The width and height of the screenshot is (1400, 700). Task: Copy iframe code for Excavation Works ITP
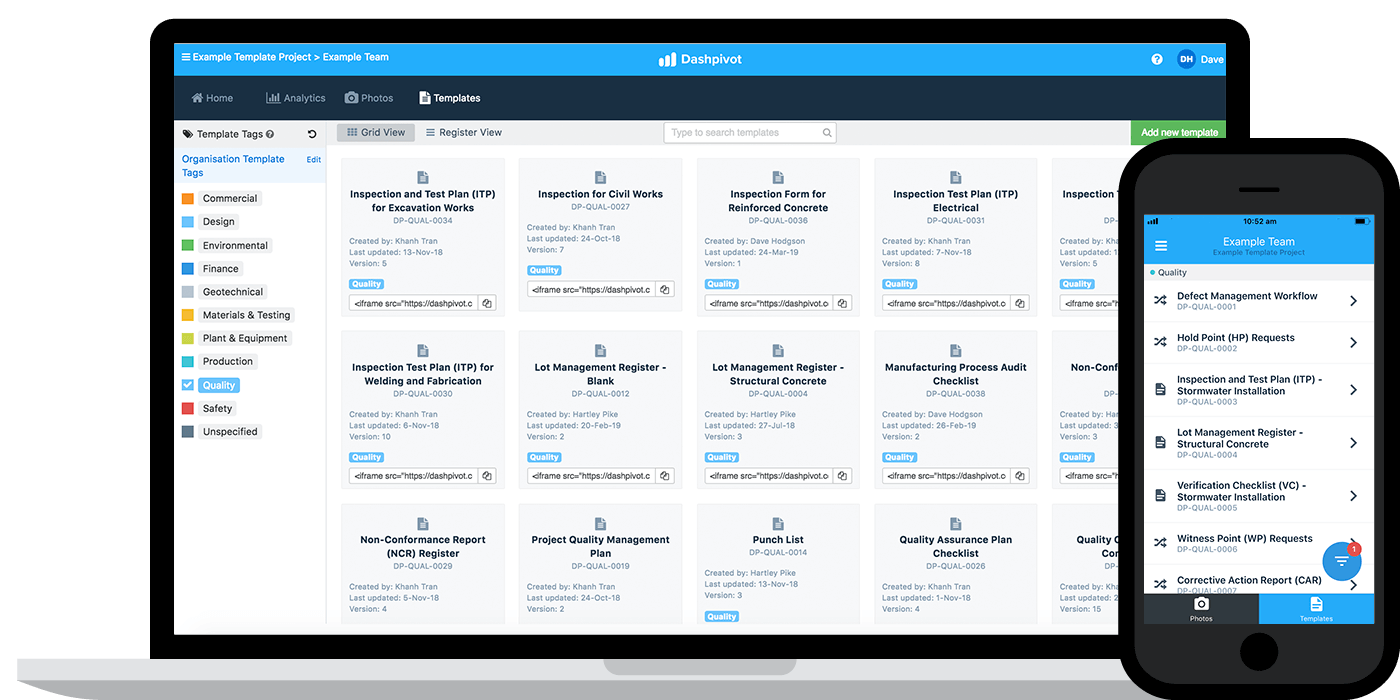coord(487,303)
